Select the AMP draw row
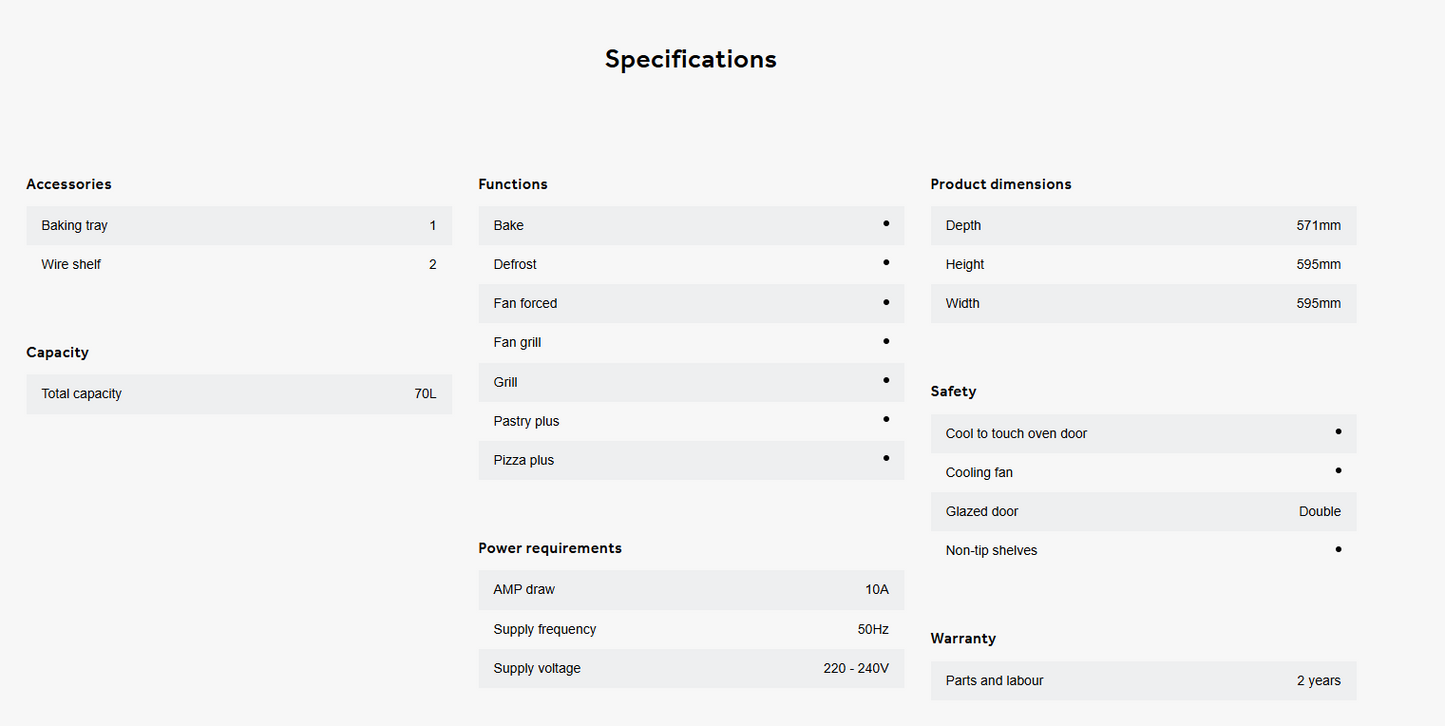Image resolution: width=1445 pixels, height=726 pixels. point(691,590)
